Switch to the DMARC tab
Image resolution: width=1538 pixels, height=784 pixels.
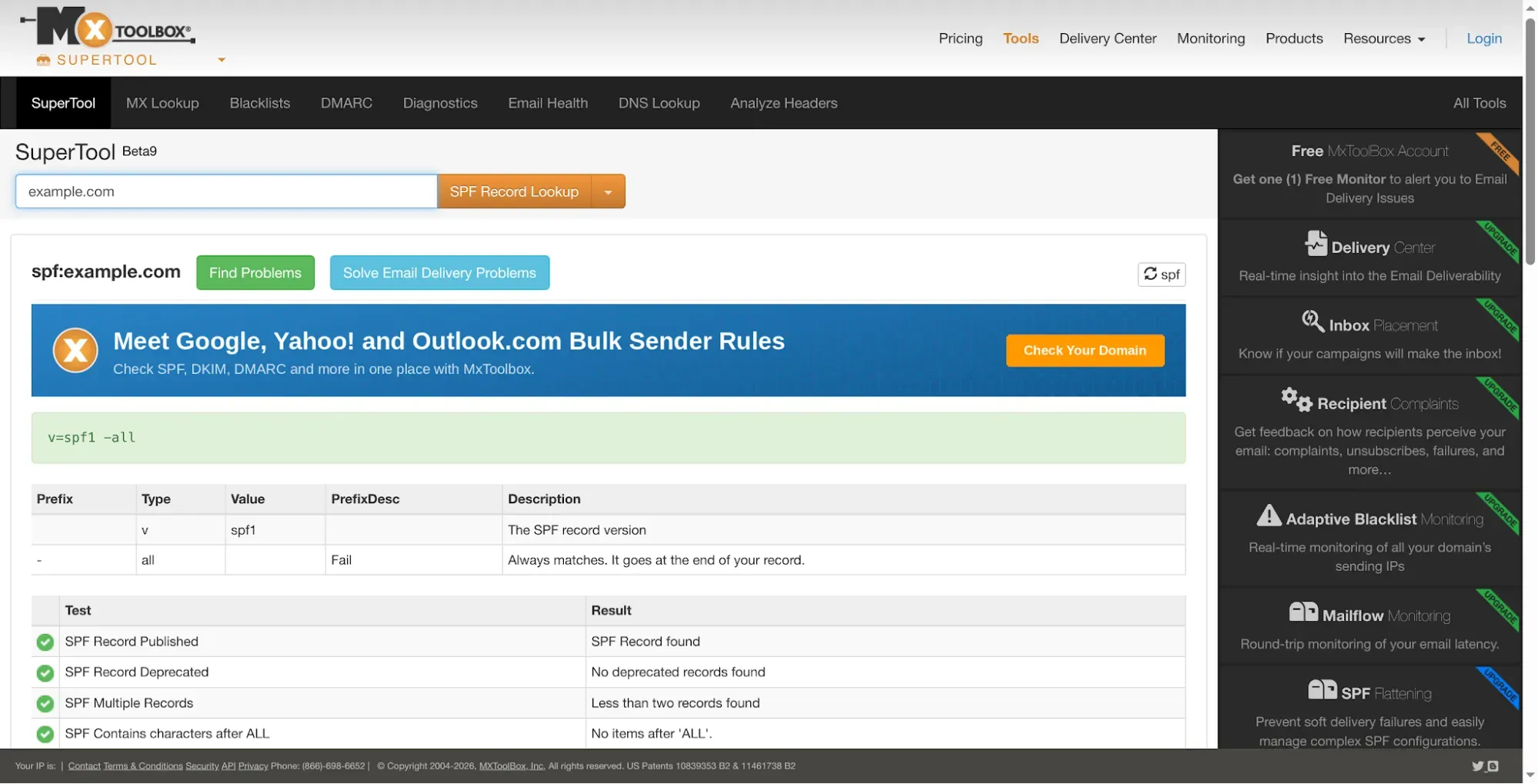point(346,103)
